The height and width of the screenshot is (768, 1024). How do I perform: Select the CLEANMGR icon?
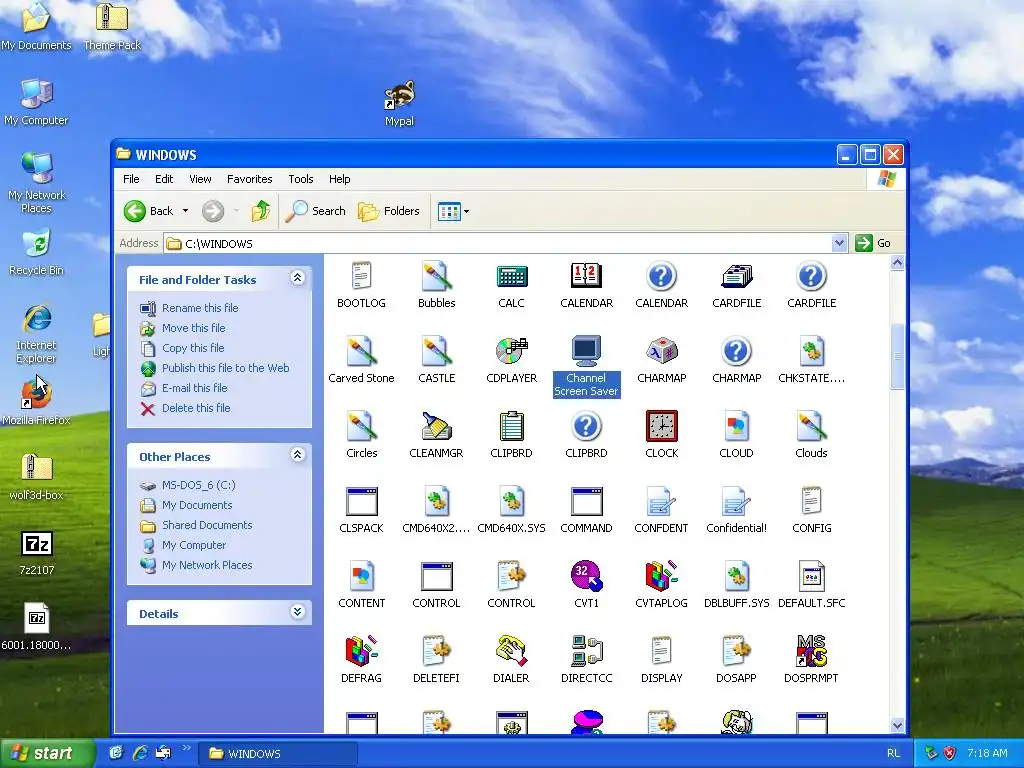coord(436,435)
